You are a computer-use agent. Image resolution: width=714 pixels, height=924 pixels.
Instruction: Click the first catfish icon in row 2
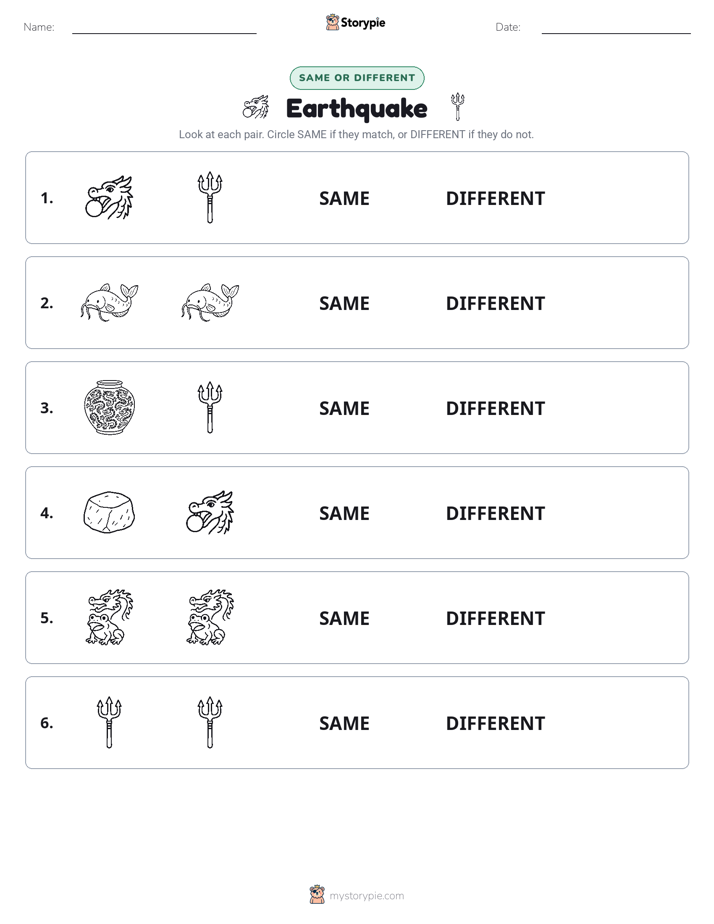point(109,302)
